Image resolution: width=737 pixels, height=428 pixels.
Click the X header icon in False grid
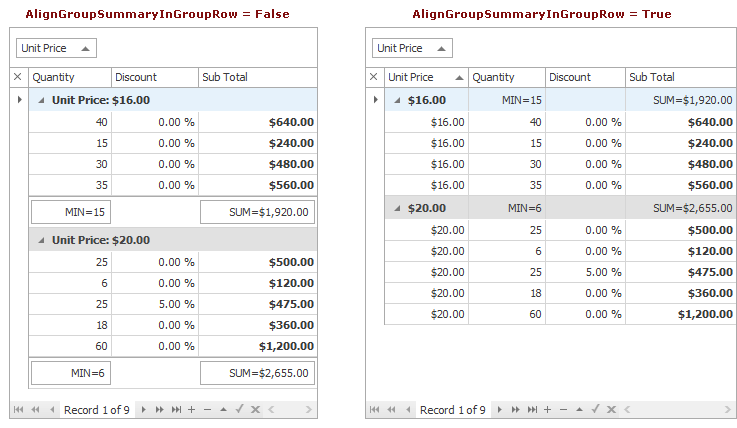coord(18,77)
